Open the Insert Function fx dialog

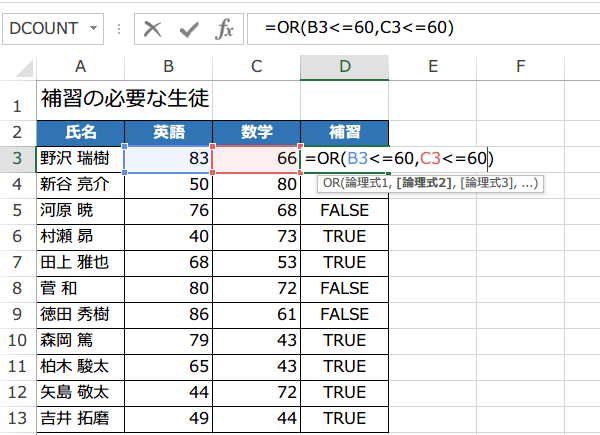(x=225, y=29)
